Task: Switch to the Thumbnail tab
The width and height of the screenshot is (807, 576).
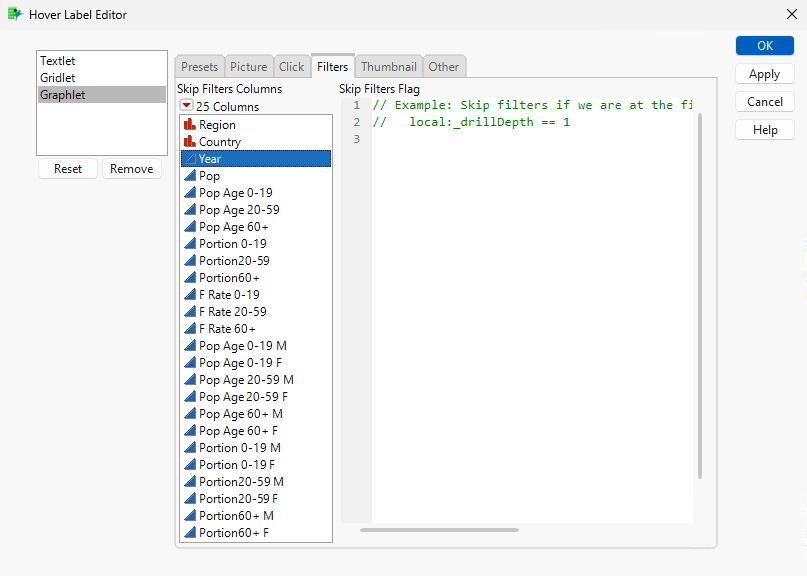Action: point(388,66)
